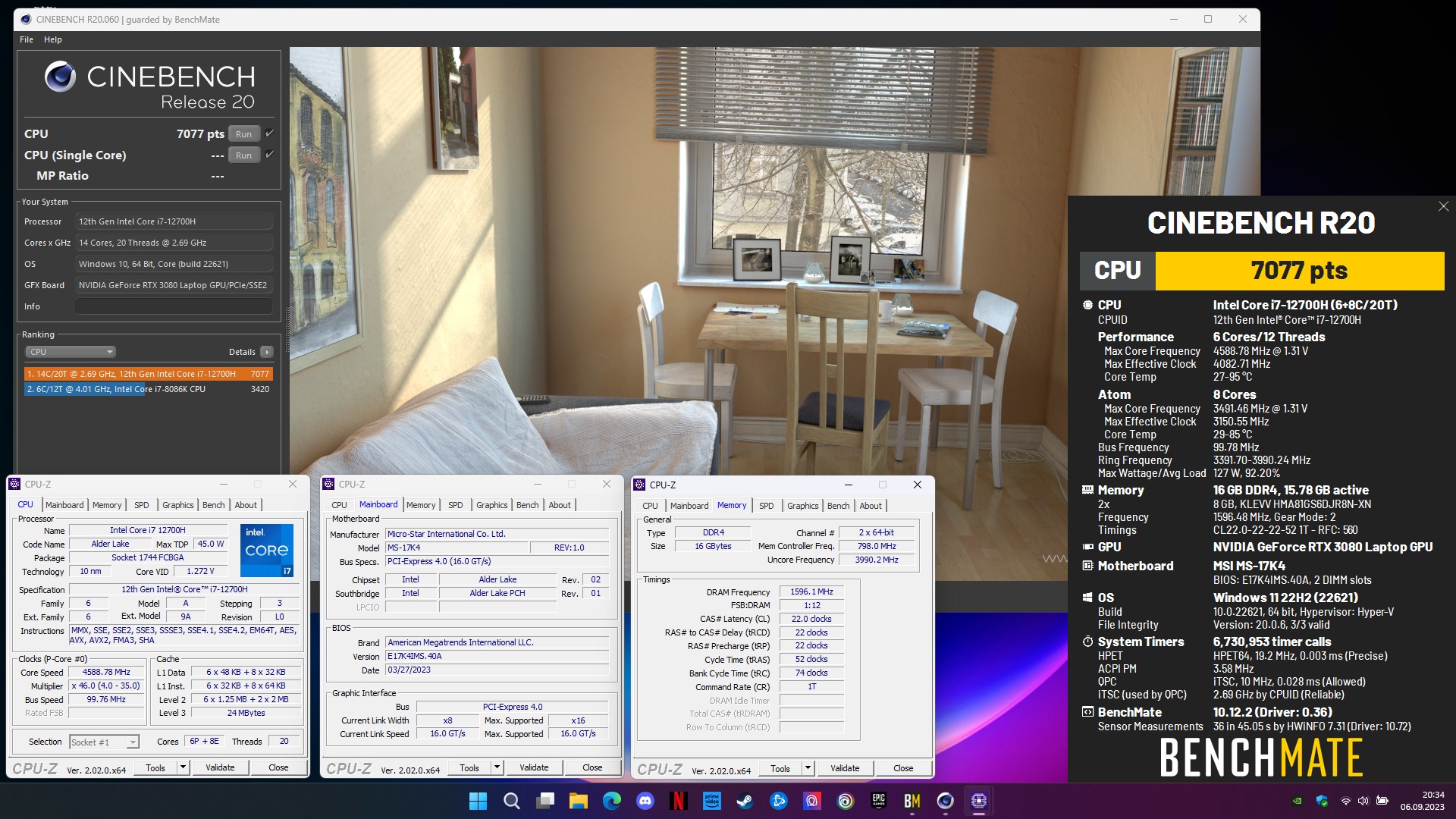Run the CPU (Single Core) benchmark
Image resolution: width=1456 pixels, height=819 pixels.
(243, 155)
